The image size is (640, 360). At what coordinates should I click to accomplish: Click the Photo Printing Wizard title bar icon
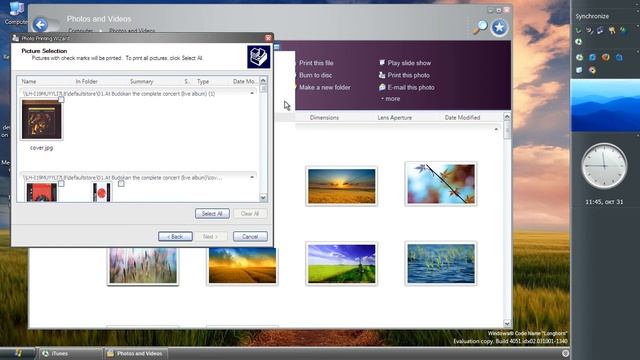point(16,38)
